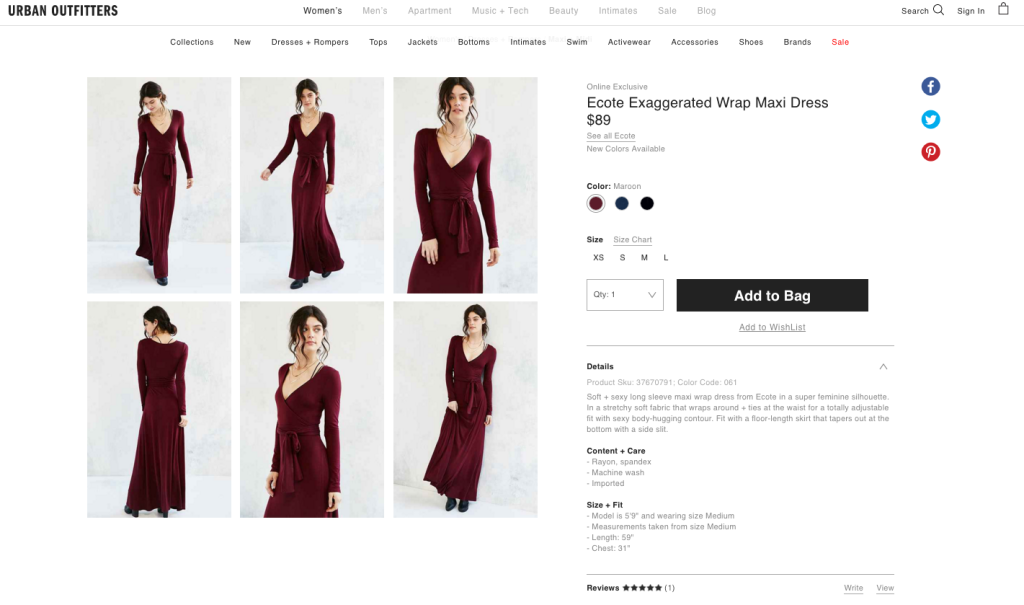Open the Qty quantity dropdown
Image resolution: width=1024 pixels, height=605 pixels.
[x=624, y=294]
